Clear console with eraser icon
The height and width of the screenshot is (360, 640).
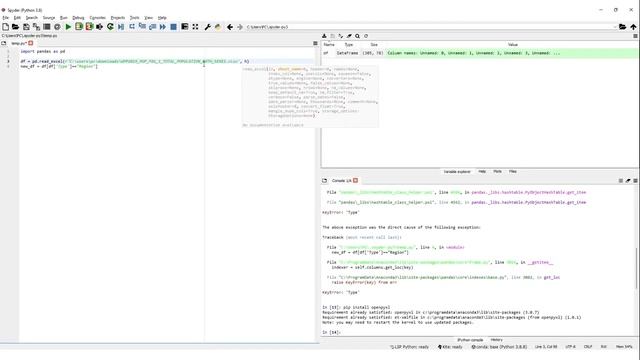point(628,180)
